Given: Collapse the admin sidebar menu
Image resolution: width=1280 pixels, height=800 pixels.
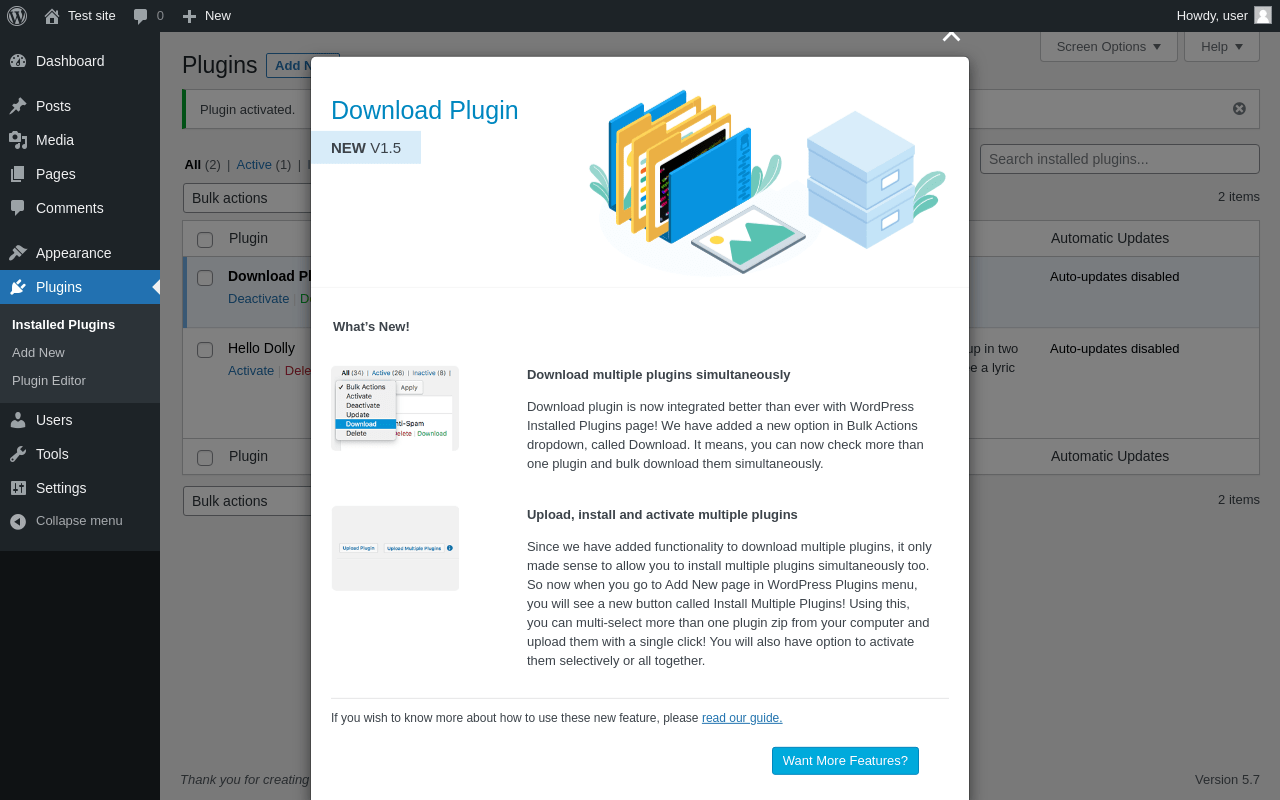Looking at the screenshot, I should pos(80,521).
